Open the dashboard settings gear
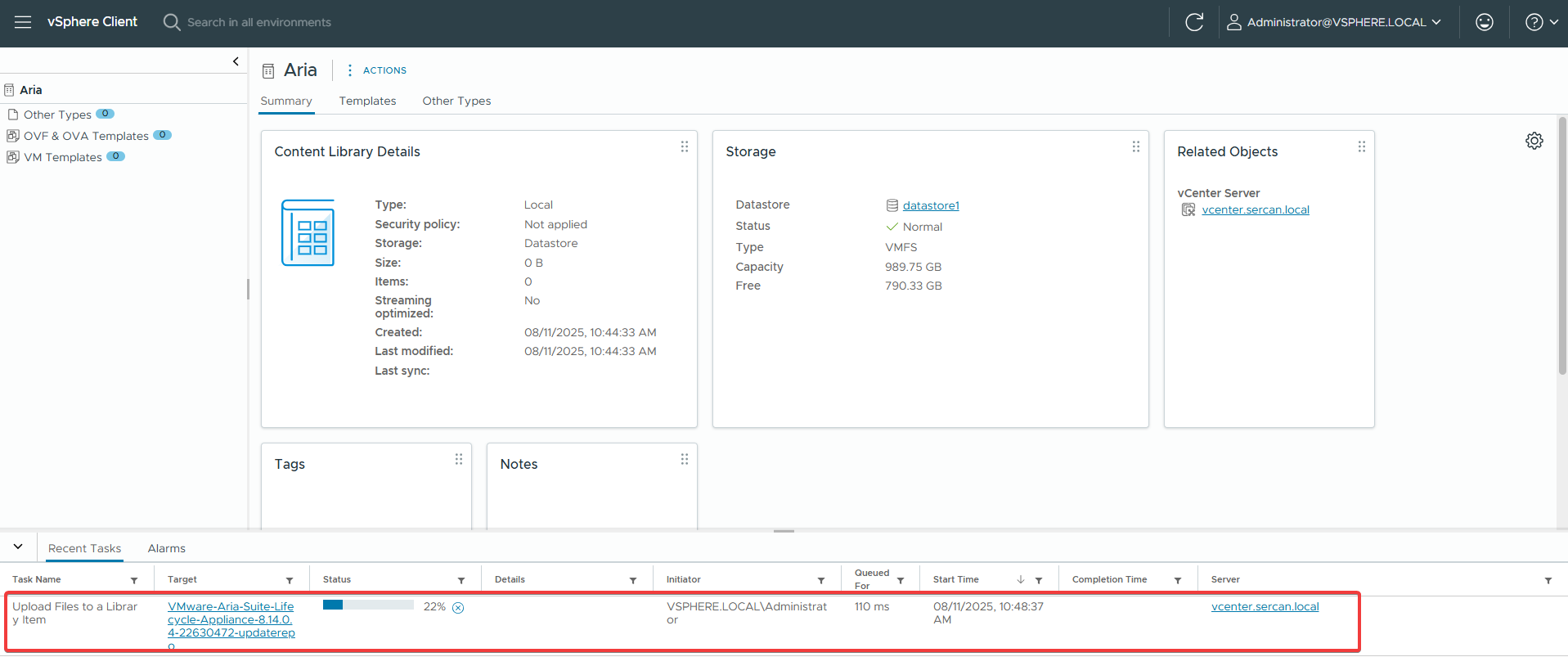This screenshot has height=657, width=1568. [x=1534, y=141]
